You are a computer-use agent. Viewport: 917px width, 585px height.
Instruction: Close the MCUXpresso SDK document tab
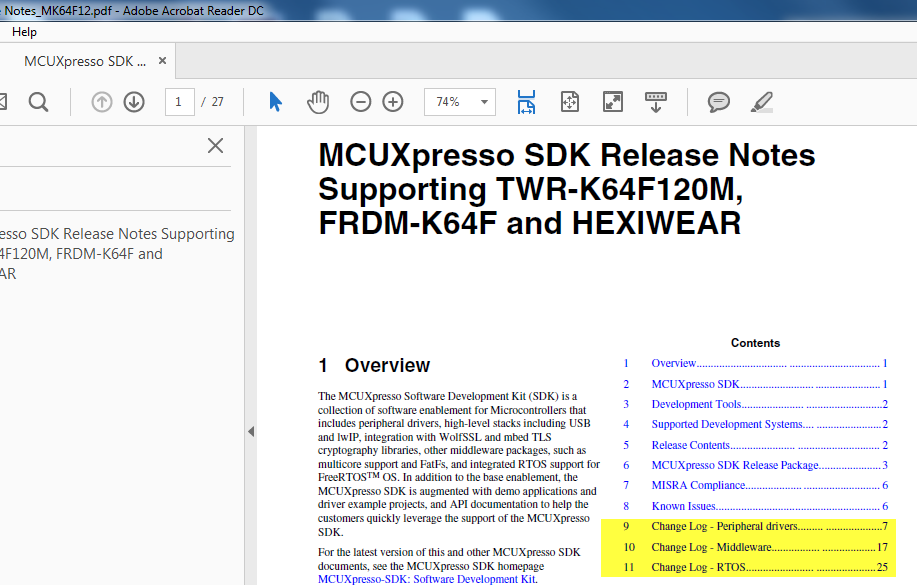(x=163, y=61)
